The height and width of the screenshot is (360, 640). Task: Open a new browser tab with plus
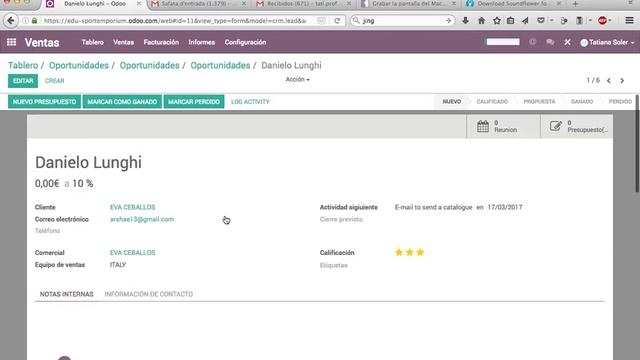575,4
